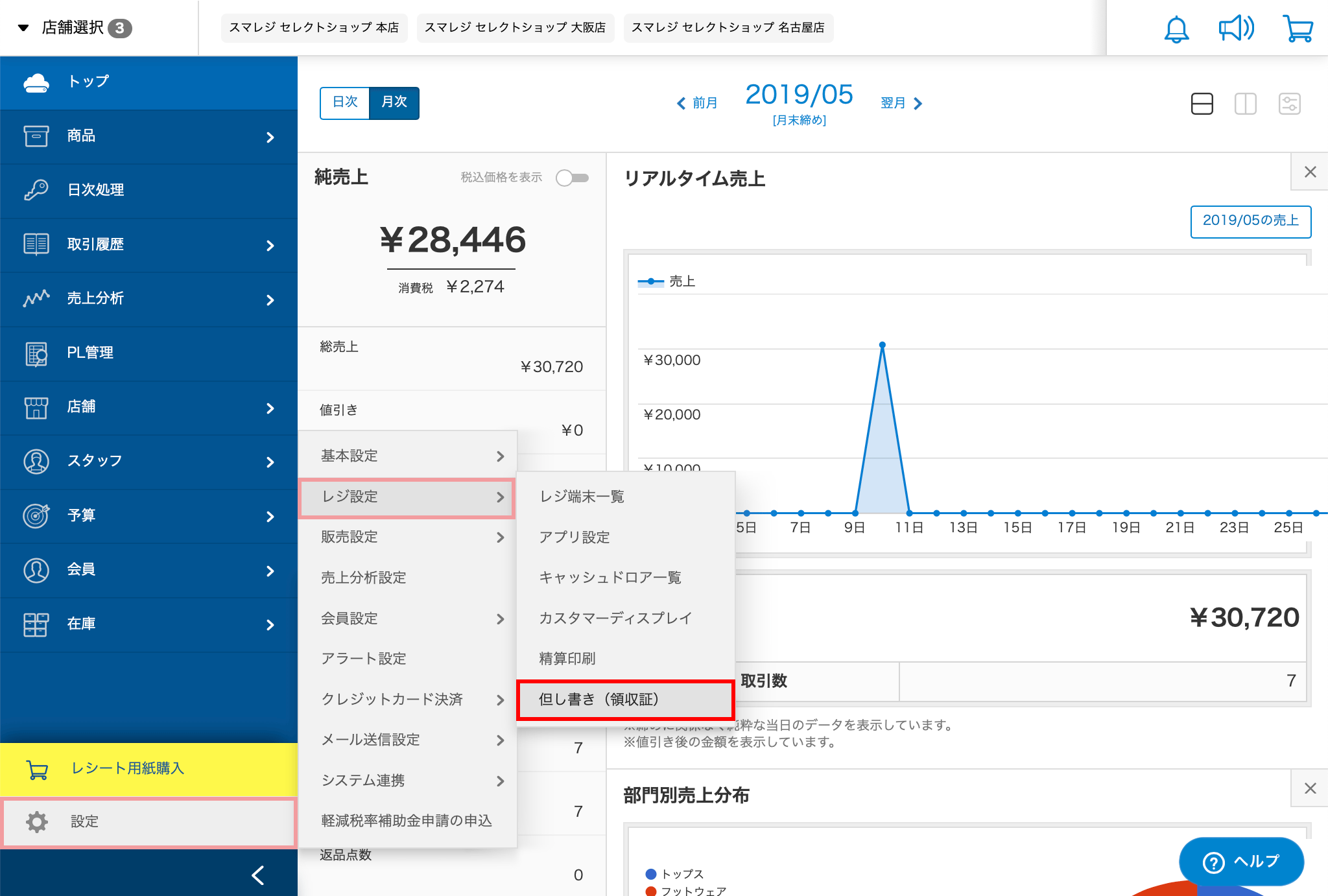Viewport: 1328px width, 896px height.
Task: Click the 設定 gear icon
Action: [37, 821]
